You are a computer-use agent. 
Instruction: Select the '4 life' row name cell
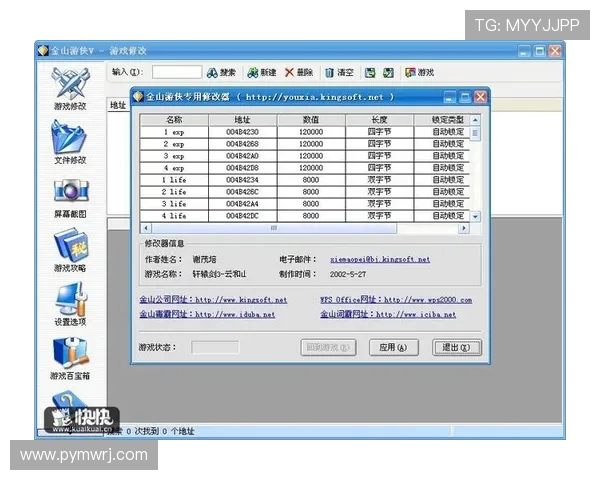click(174, 216)
